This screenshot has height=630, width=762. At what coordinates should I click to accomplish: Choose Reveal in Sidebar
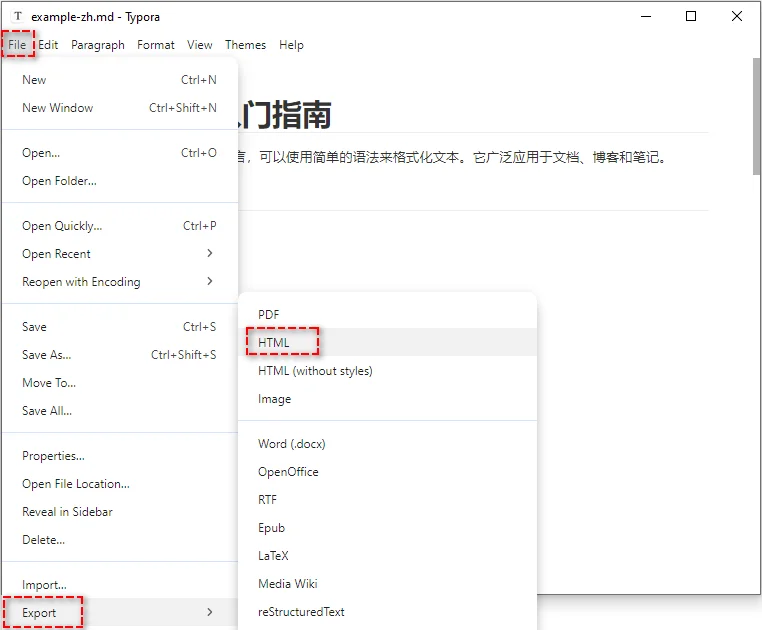[x=120, y=512]
